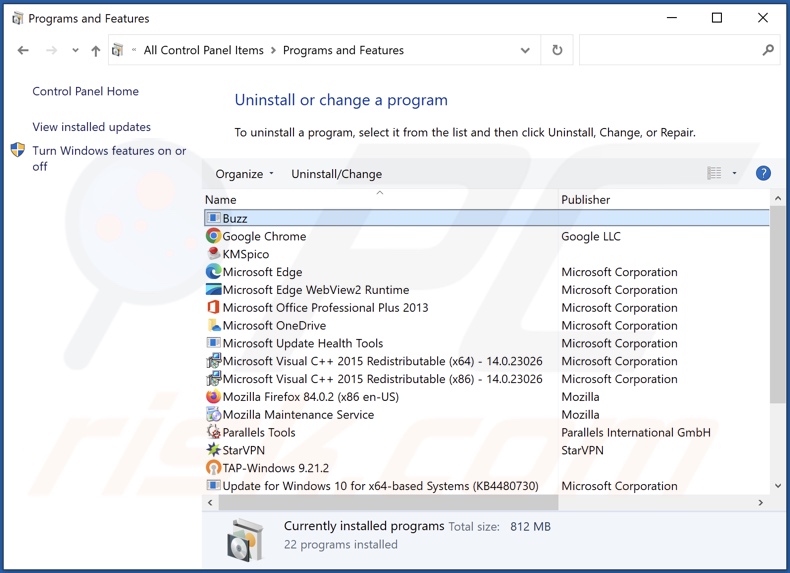Click the horizontal scrollbar right arrow
790x573 pixels.
[761, 502]
